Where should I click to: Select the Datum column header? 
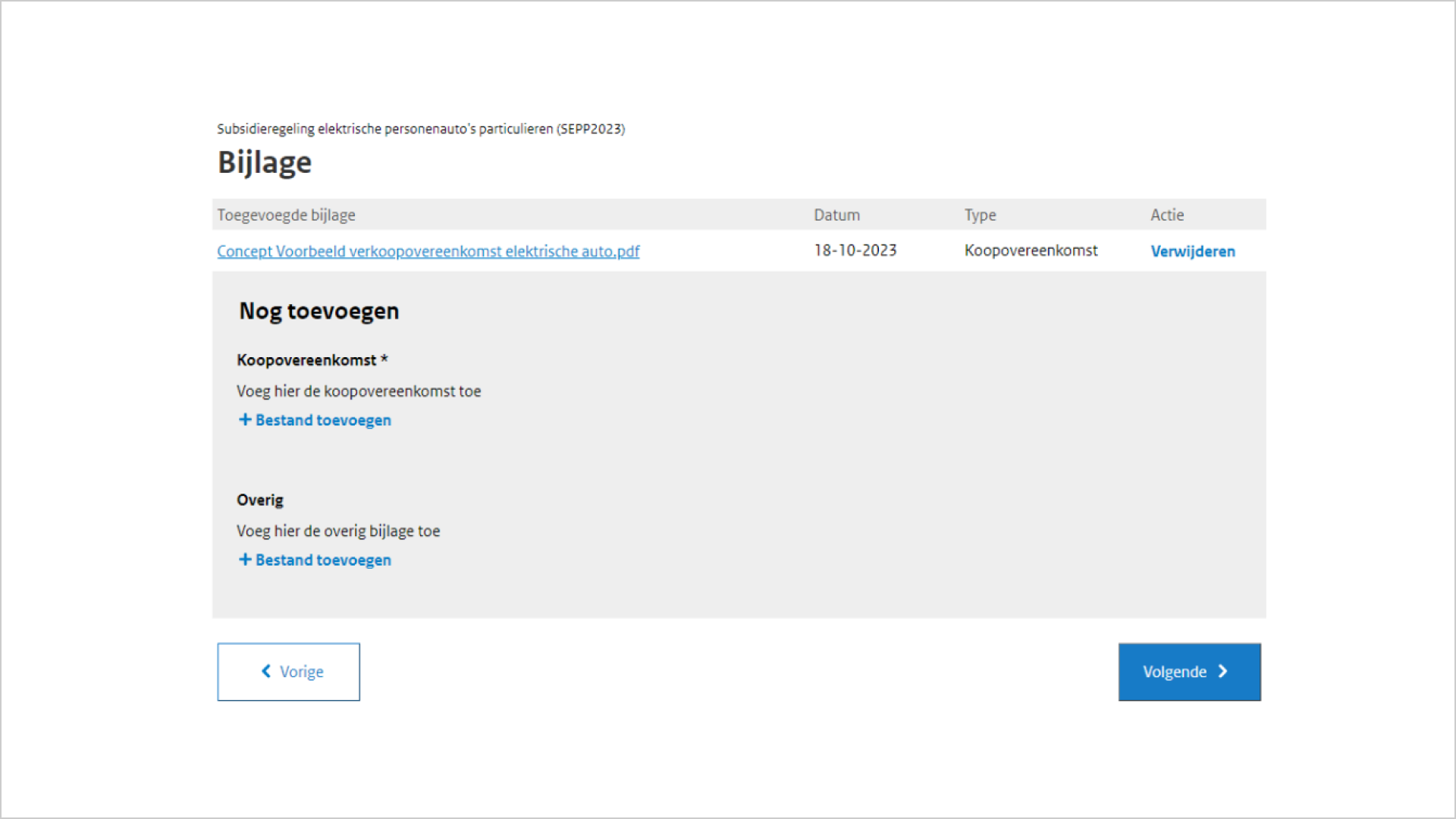point(836,215)
